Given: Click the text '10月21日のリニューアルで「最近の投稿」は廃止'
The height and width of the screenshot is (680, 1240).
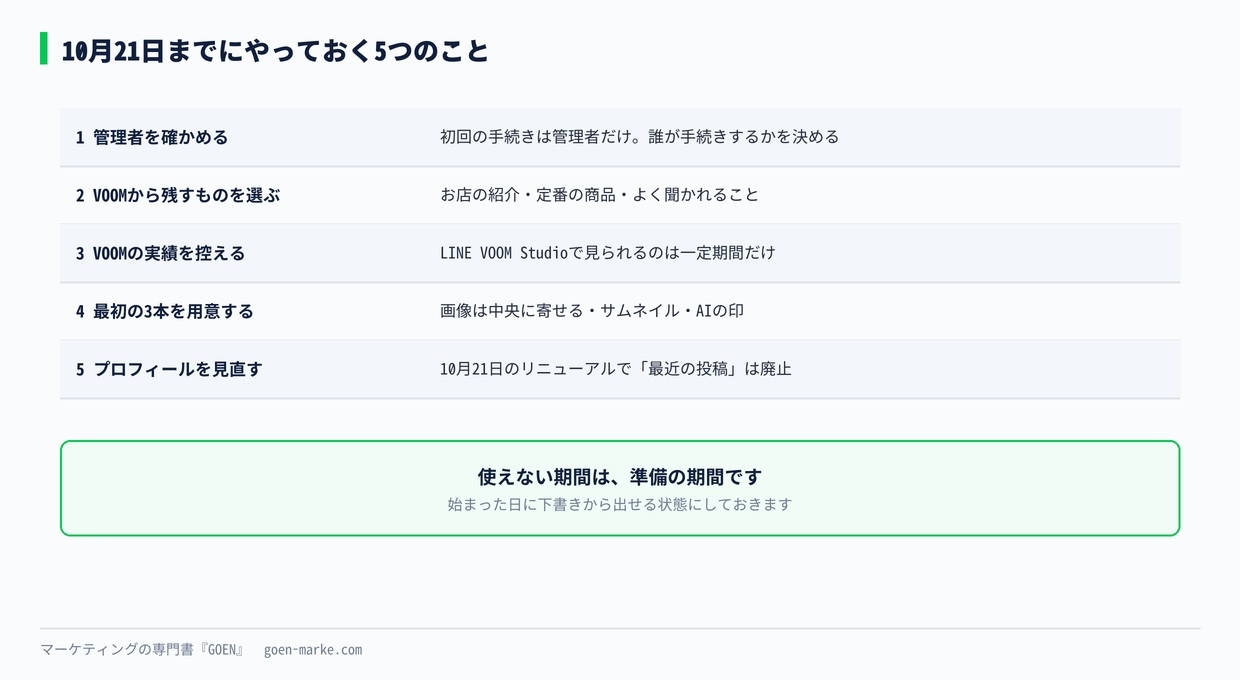Looking at the screenshot, I should 616,369.
